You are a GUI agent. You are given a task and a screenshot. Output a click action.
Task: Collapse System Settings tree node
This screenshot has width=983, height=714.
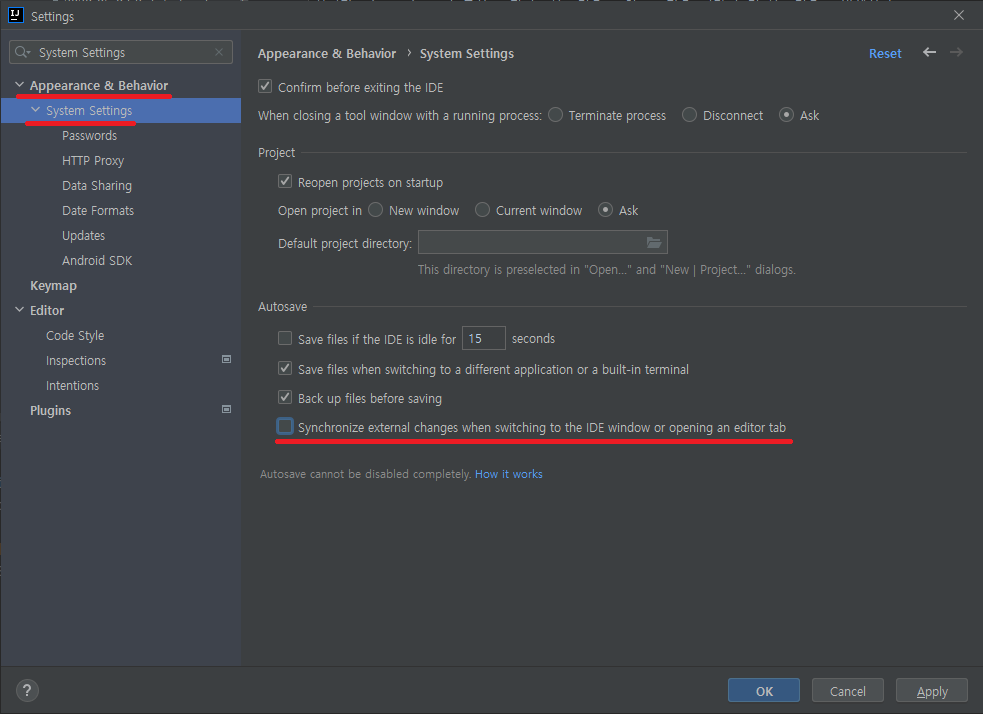coord(36,110)
